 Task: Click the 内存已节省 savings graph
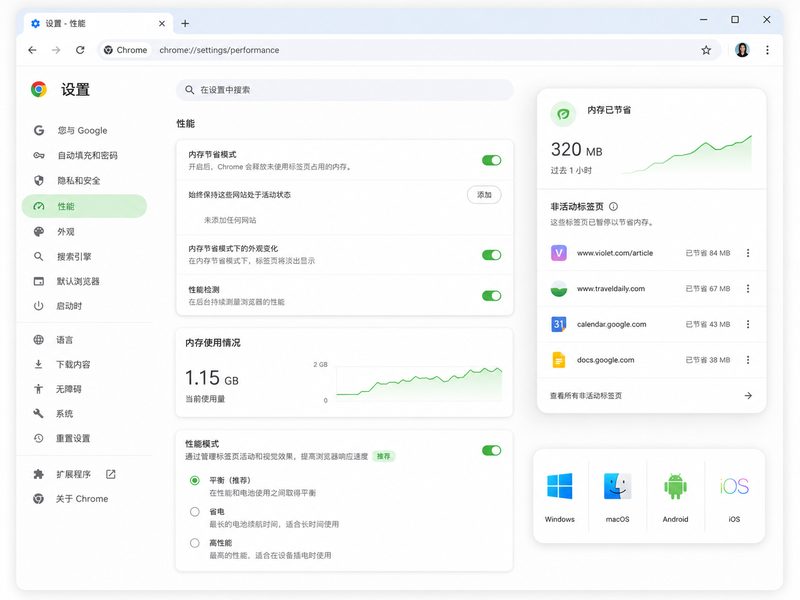(689, 154)
